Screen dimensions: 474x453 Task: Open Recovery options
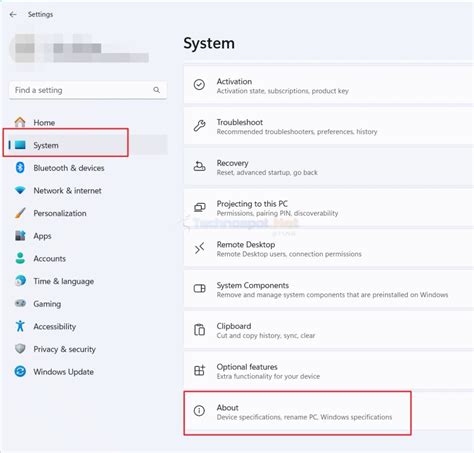click(328, 167)
